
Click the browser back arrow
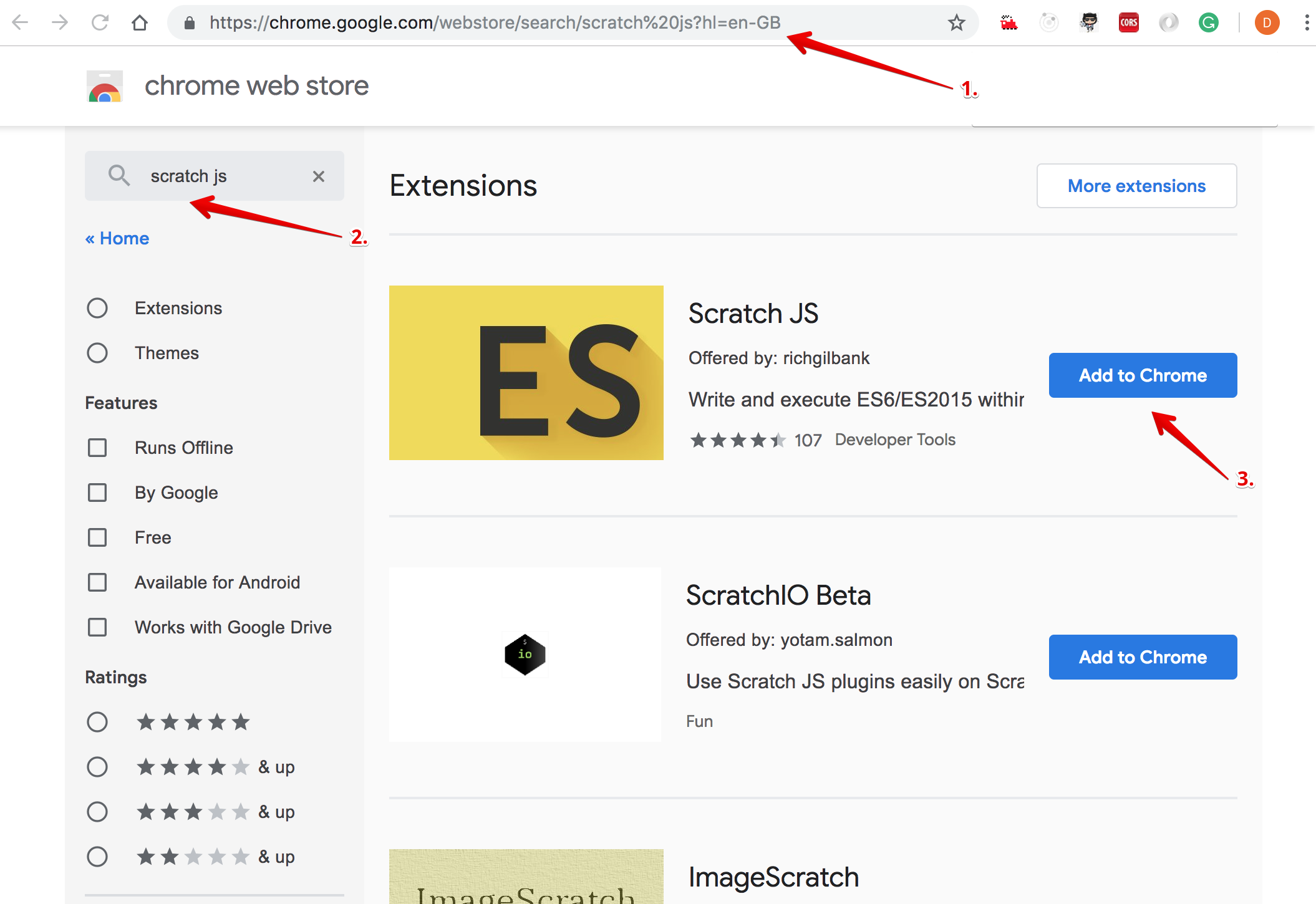[x=21, y=23]
